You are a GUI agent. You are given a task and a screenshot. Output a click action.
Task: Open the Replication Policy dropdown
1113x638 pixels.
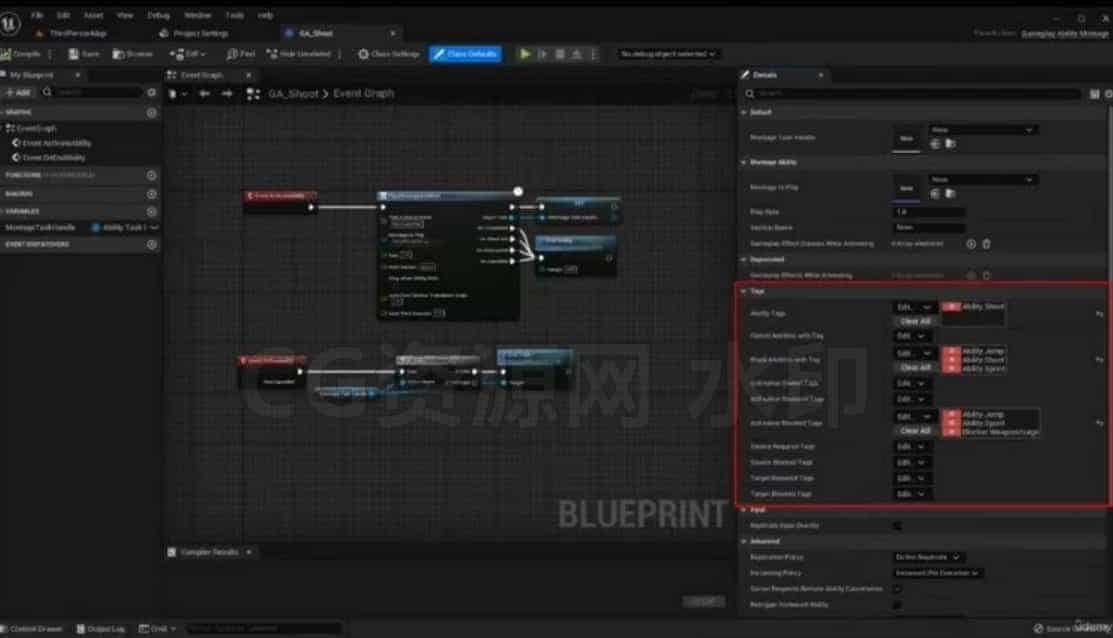click(x=928, y=557)
